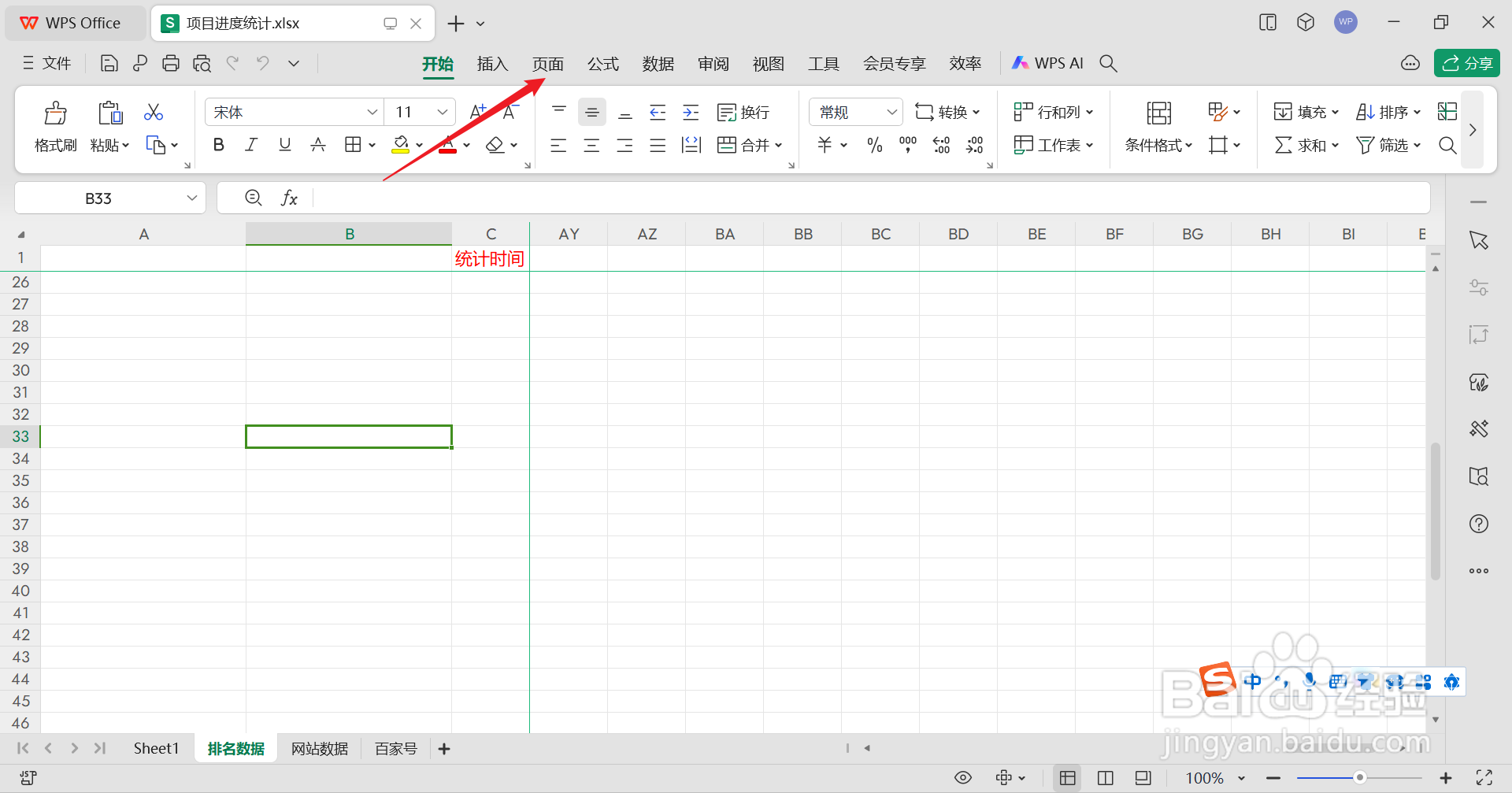Click the thousands separator icon

[x=908, y=145]
